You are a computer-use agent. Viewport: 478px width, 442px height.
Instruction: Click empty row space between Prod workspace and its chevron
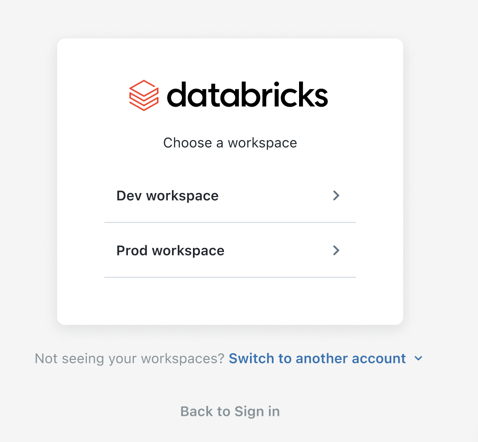pyautogui.click(x=278, y=250)
